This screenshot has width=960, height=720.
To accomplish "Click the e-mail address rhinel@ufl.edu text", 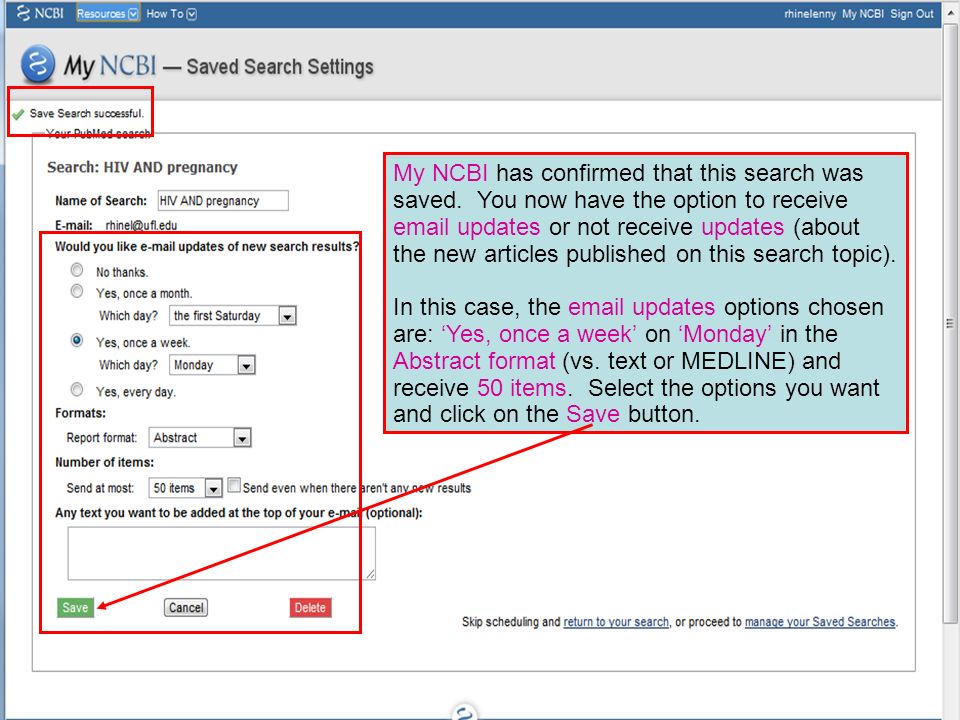I will tap(141, 225).
